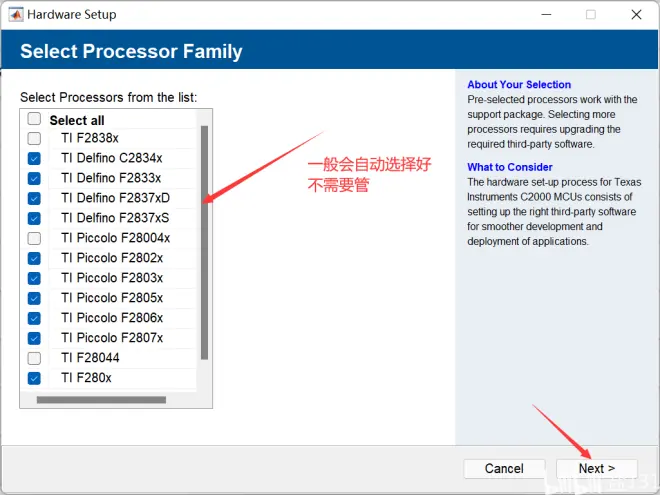Screen dimensions: 660x495
Task: Click the 'Select all' label text
Action: [77, 120]
